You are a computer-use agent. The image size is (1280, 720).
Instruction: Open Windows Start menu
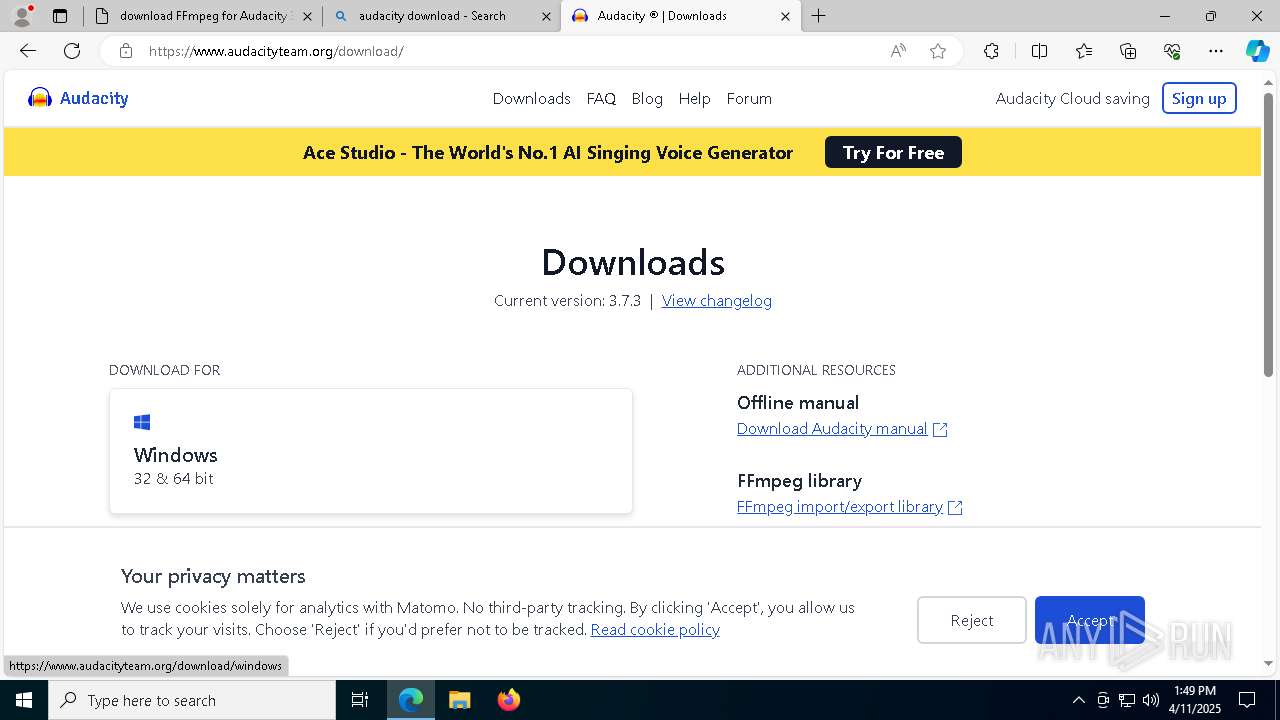(x=24, y=700)
